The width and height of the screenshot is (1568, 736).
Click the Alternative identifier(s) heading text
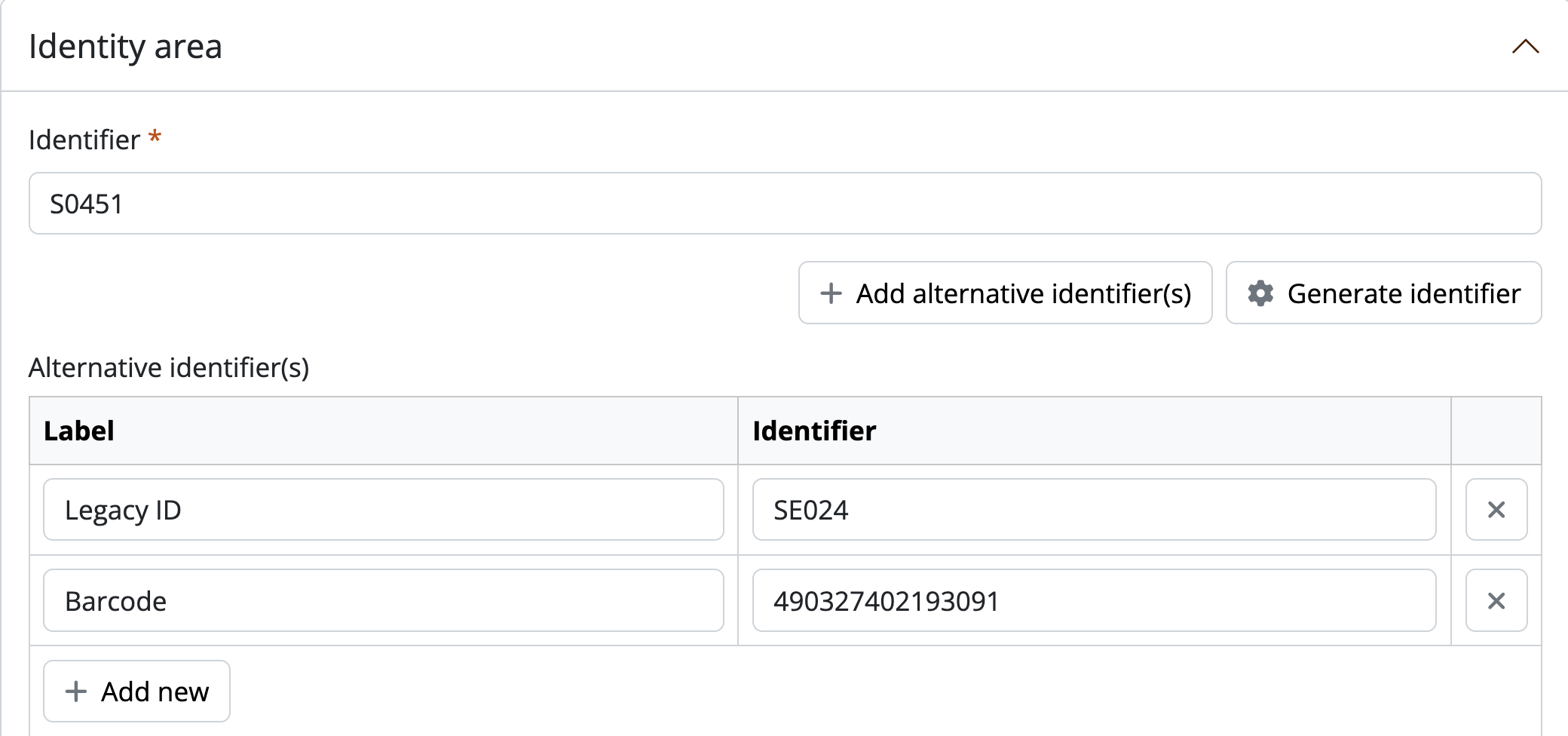coord(169,368)
